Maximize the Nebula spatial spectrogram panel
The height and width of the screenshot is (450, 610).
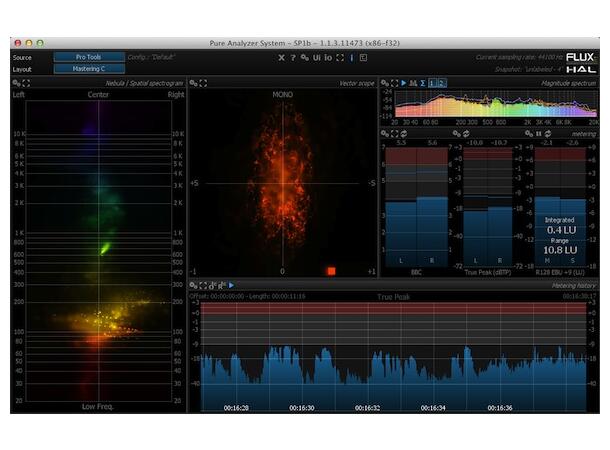(x=26, y=83)
